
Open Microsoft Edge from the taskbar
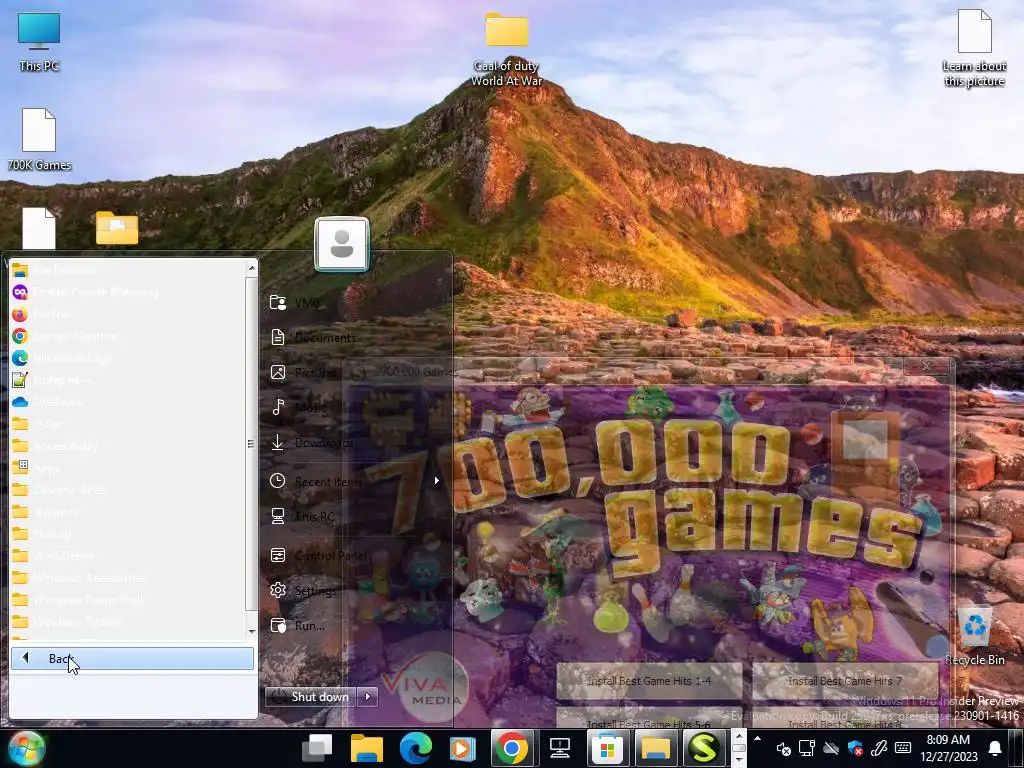coord(415,748)
